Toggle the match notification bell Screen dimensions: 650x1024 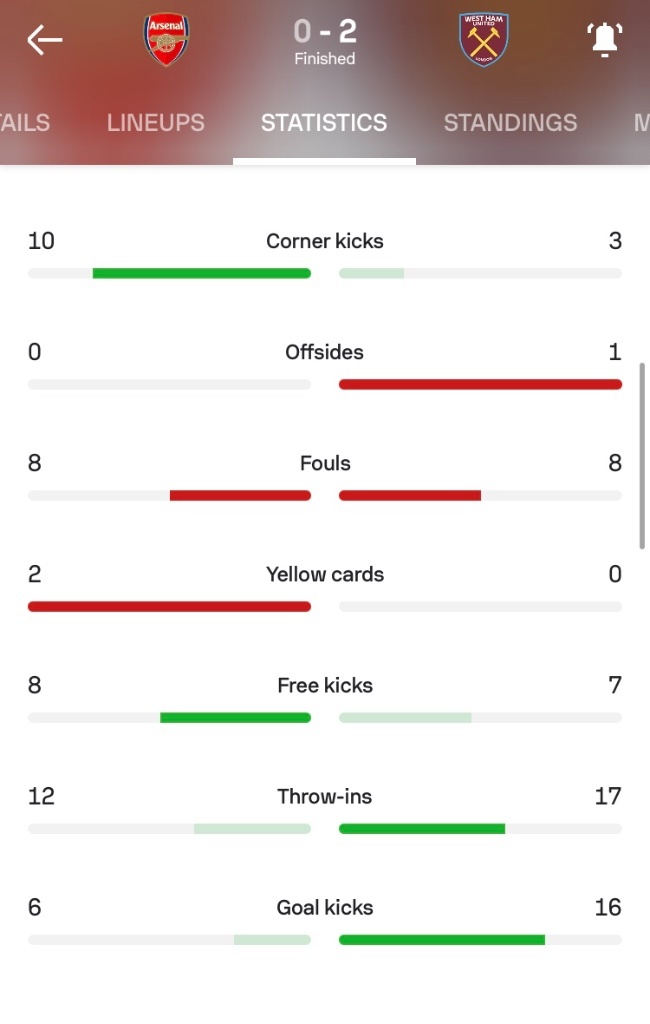(x=604, y=39)
